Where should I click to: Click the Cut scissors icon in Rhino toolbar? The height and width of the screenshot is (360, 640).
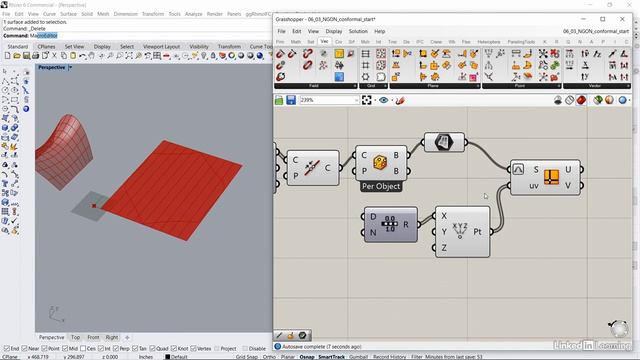[54, 56]
